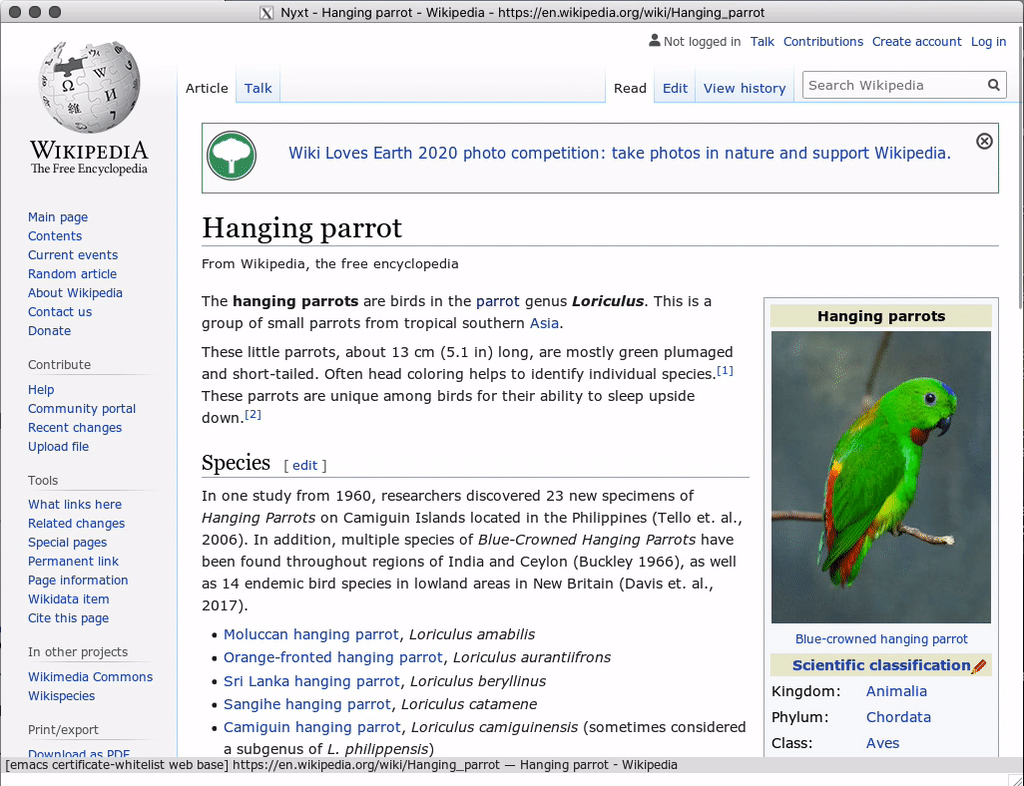Click Donate in sidebar

(49, 330)
